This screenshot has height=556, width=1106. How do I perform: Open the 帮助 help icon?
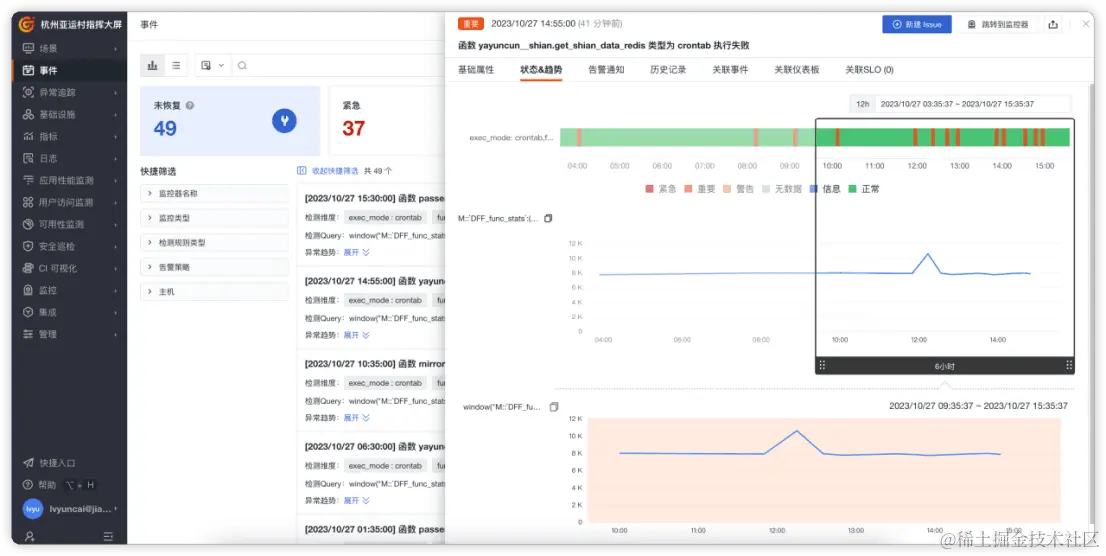(x=28, y=485)
